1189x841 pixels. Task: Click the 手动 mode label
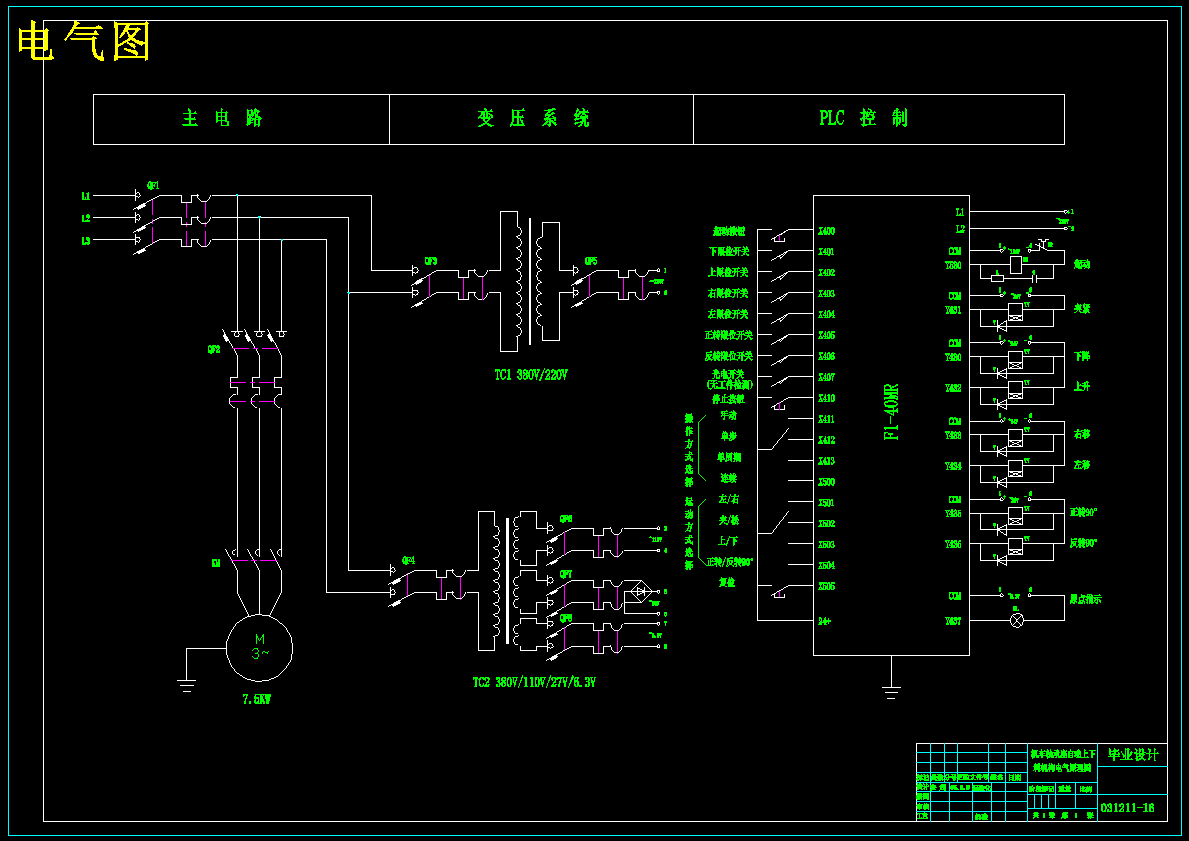729,416
